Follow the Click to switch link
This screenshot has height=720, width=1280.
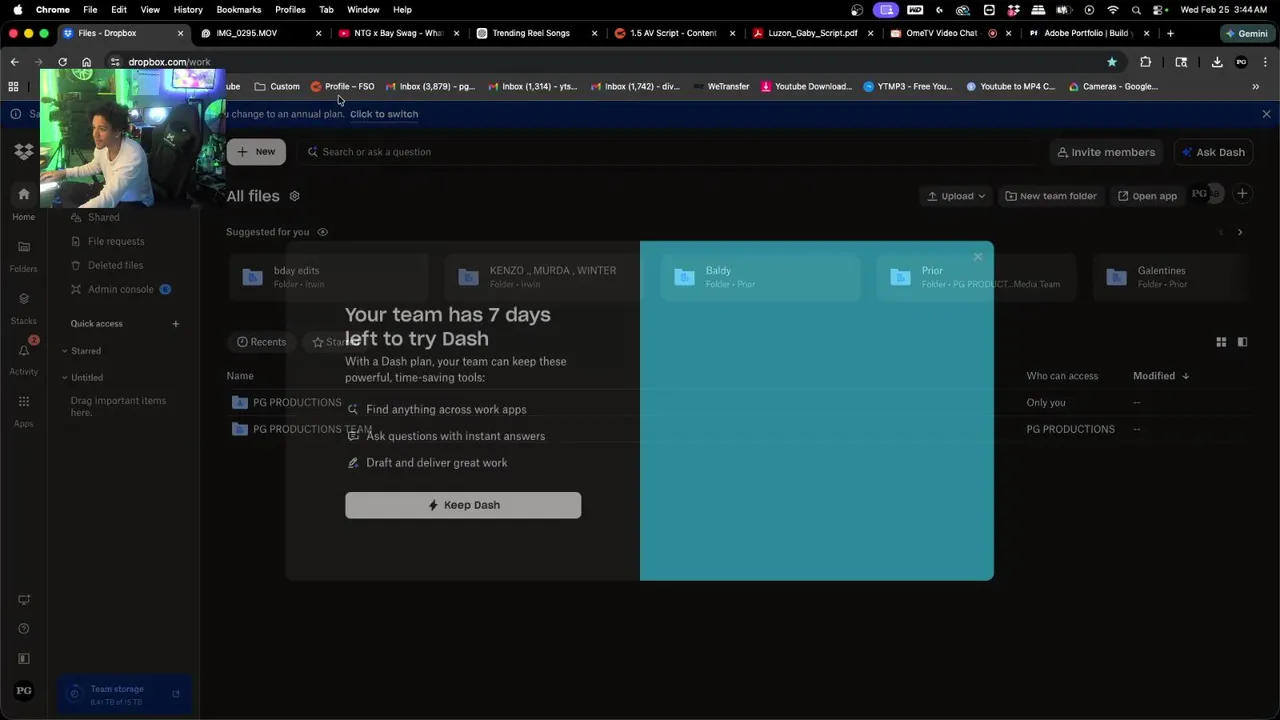(384, 114)
